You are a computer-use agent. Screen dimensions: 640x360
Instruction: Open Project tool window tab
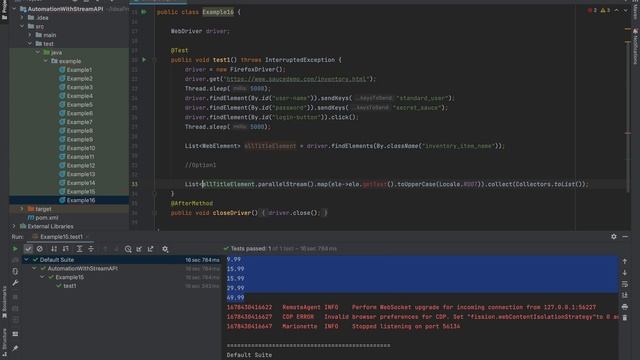[4, 10]
